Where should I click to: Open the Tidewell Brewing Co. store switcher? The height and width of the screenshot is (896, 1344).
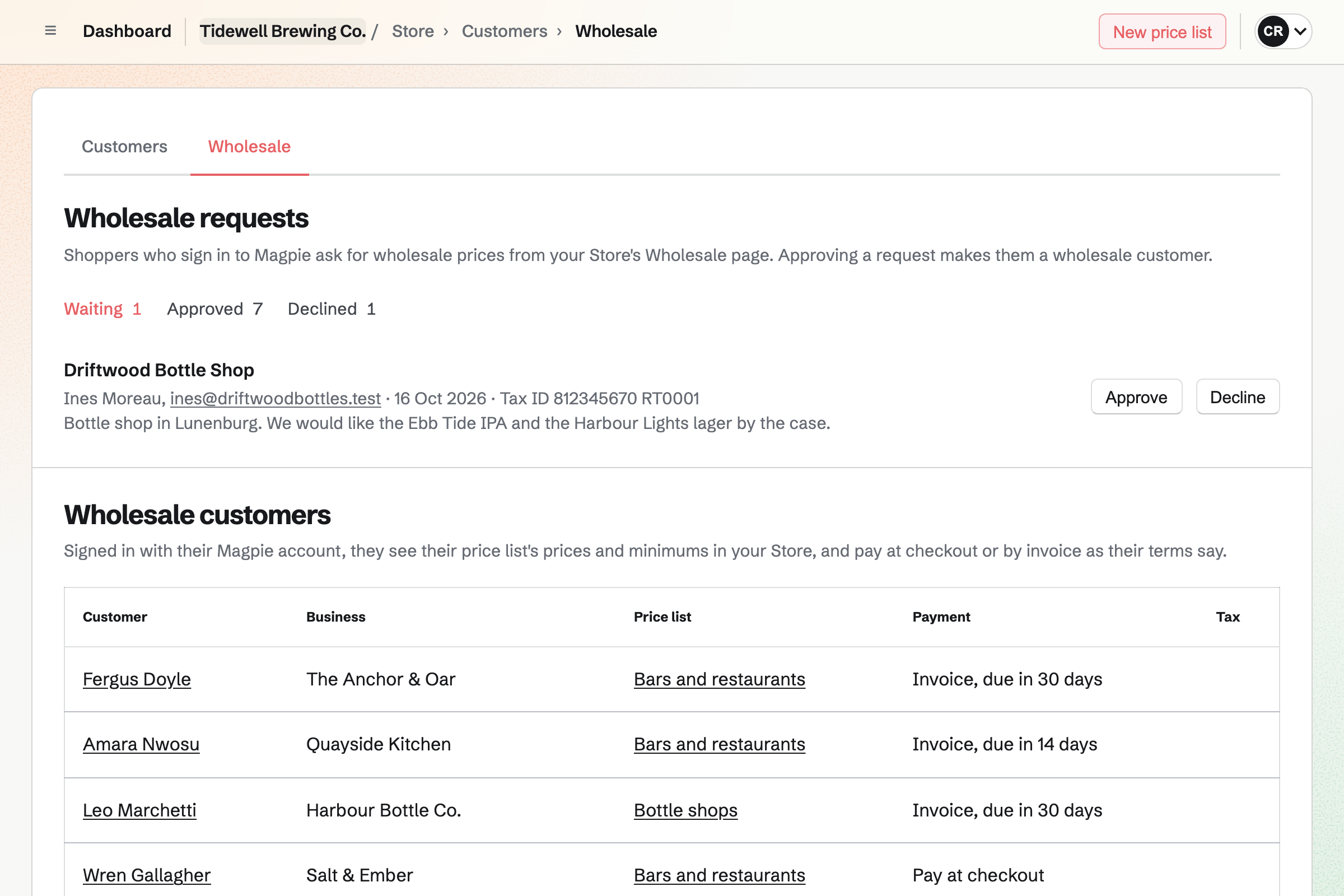pos(283,31)
